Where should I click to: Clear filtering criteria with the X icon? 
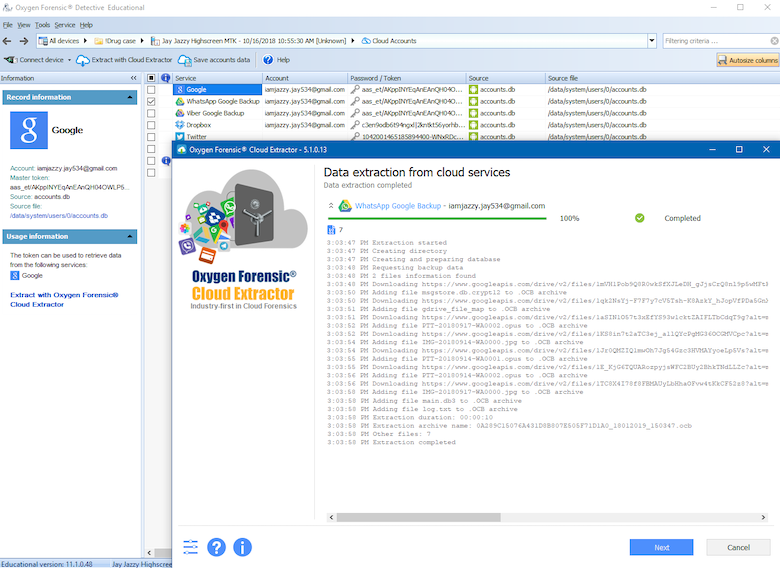pos(775,41)
